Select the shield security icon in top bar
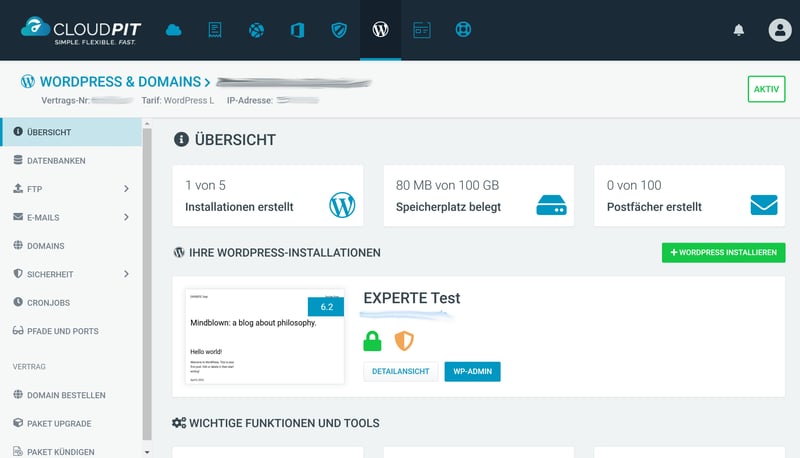Screen dimensions: 800x458 (x=339, y=30)
